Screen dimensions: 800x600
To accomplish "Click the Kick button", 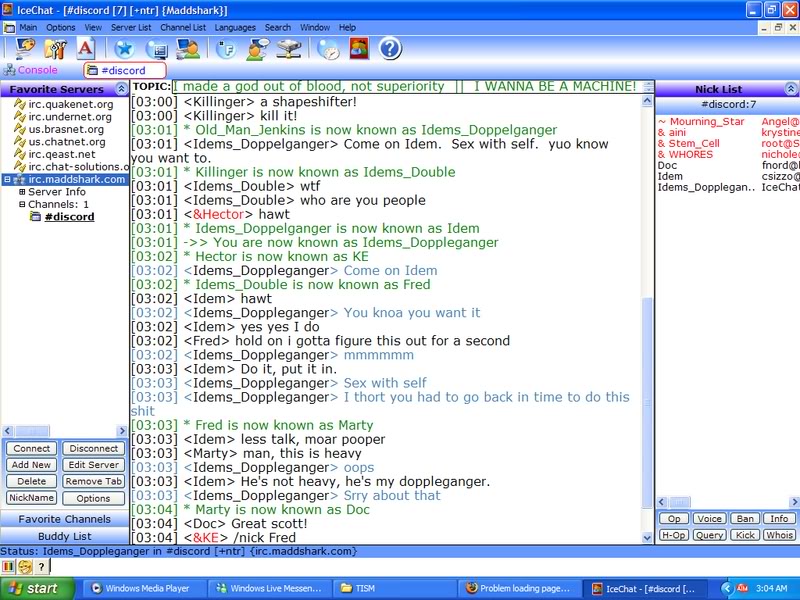I will tap(745, 535).
